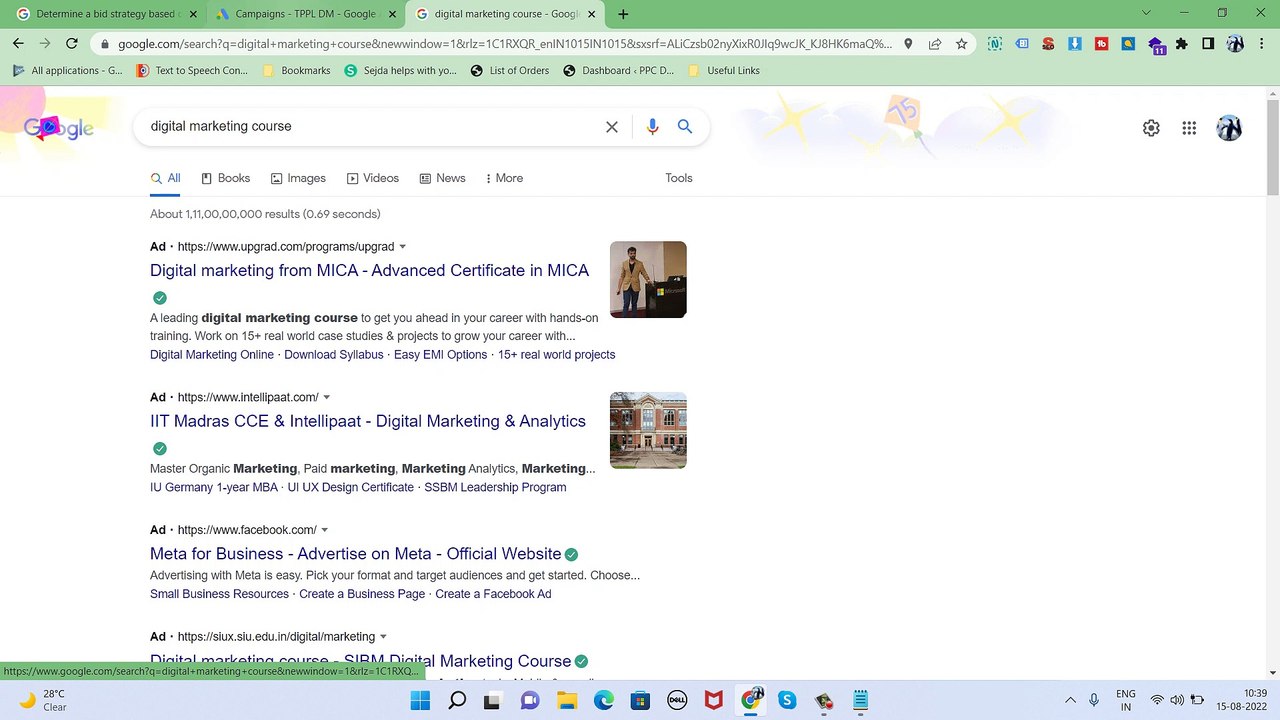The height and width of the screenshot is (720, 1280).
Task: Open Google search settings gear
Action: (x=1151, y=128)
